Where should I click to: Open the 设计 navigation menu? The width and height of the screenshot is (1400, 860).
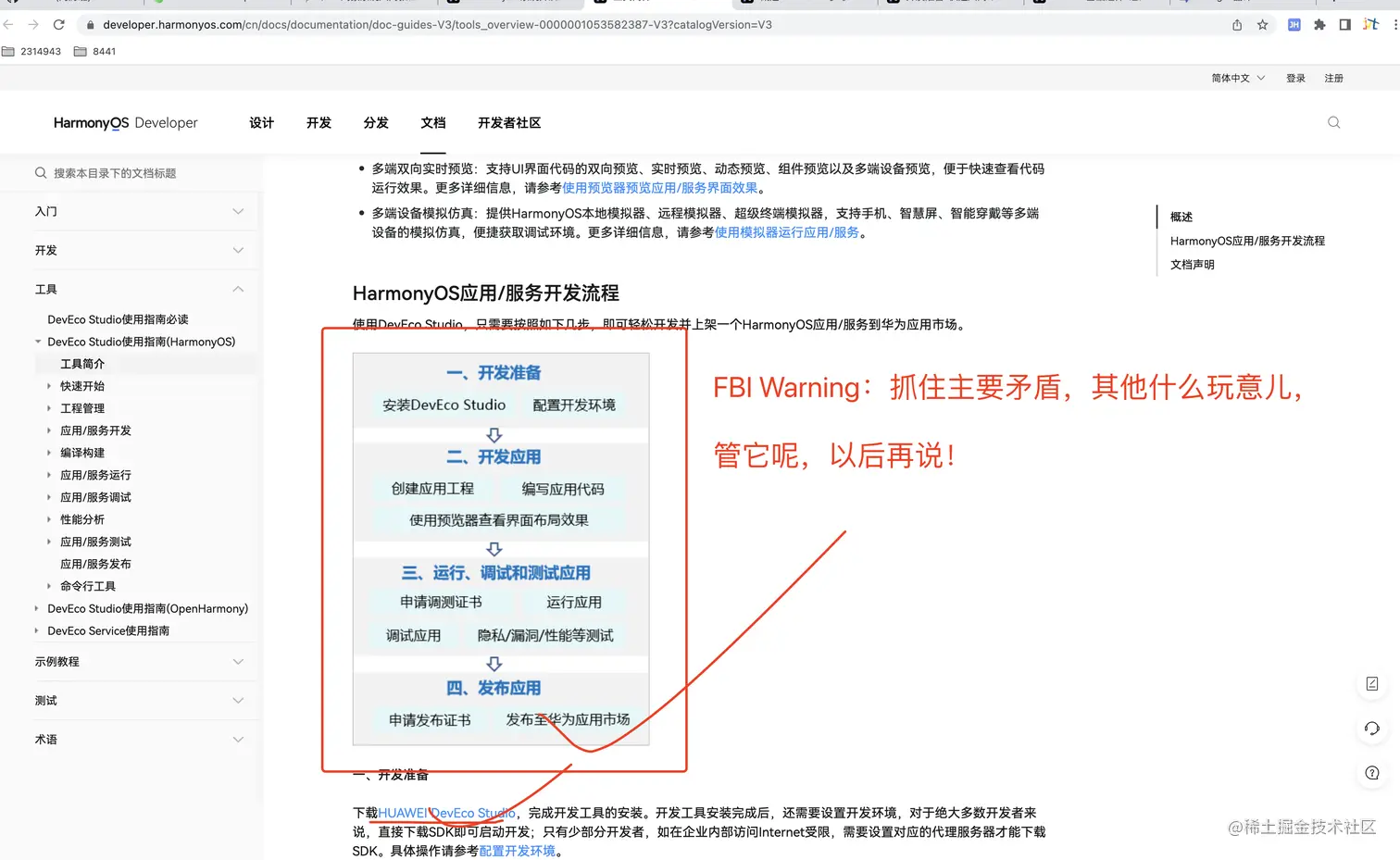pos(262,122)
